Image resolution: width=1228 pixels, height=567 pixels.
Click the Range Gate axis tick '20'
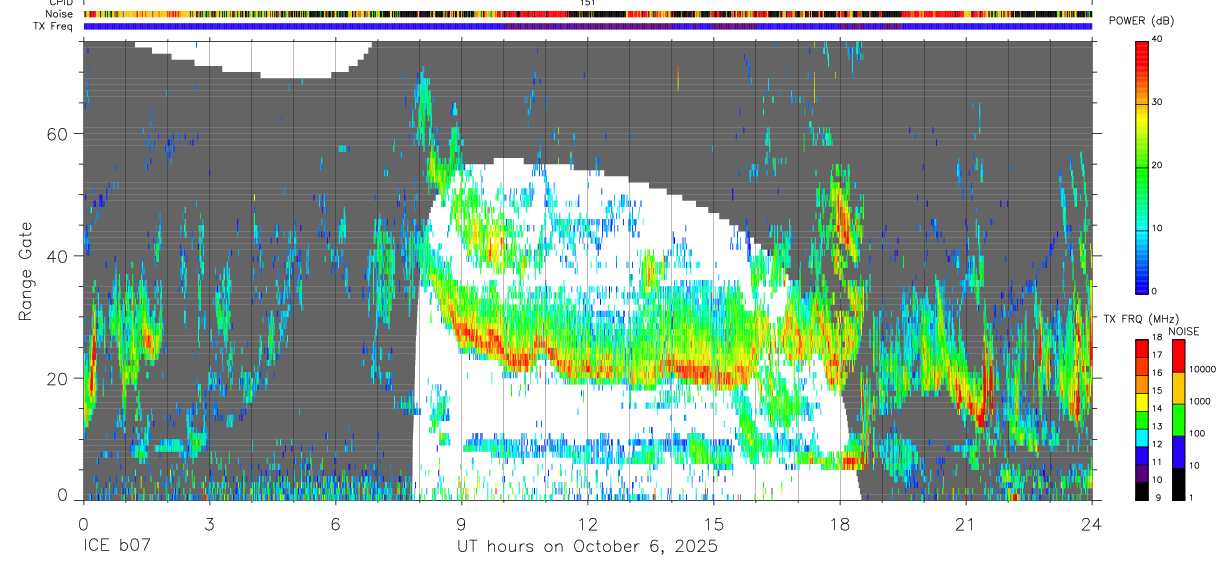point(58,378)
